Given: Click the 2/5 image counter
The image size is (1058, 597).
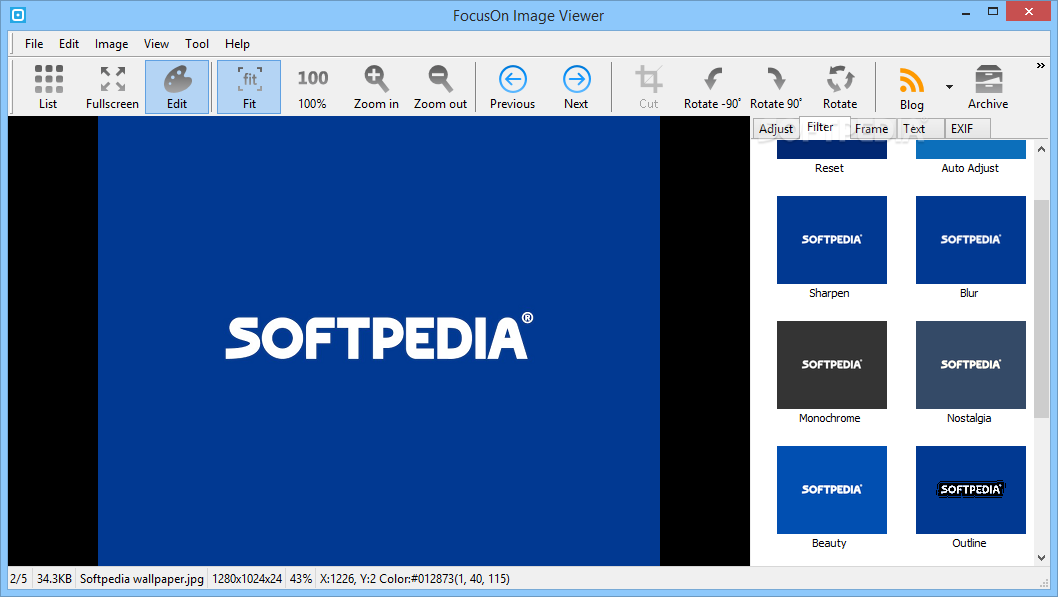Looking at the screenshot, I should pos(19,579).
